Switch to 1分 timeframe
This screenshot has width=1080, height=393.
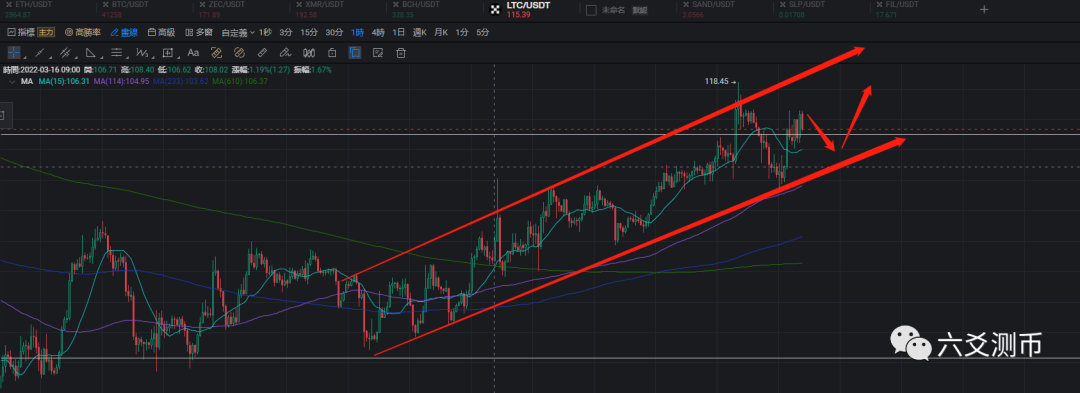point(462,32)
